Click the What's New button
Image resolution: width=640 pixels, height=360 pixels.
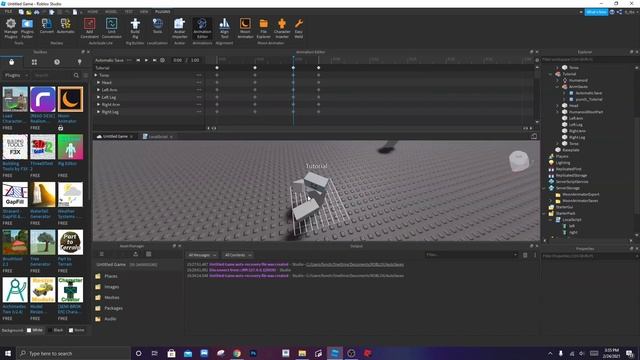tap(596, 12)
